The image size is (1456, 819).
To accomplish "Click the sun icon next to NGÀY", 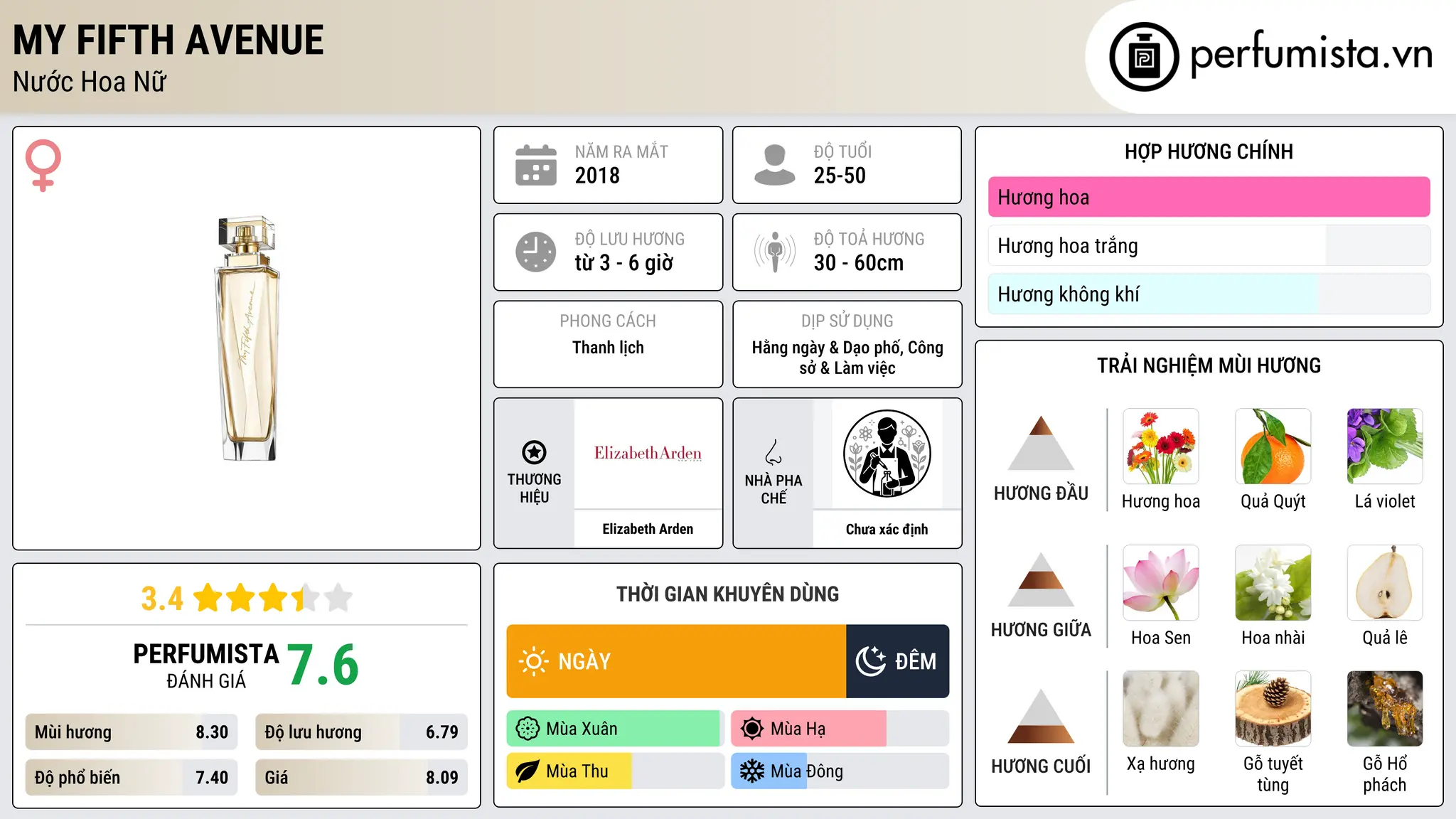I will [x=533, y=661].
